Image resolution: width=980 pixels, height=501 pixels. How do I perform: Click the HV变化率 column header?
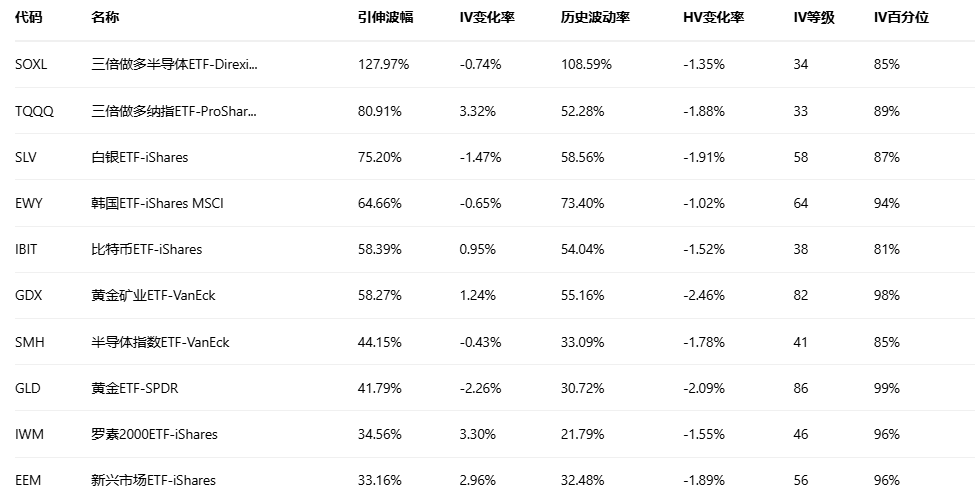(x=713, y=18)
